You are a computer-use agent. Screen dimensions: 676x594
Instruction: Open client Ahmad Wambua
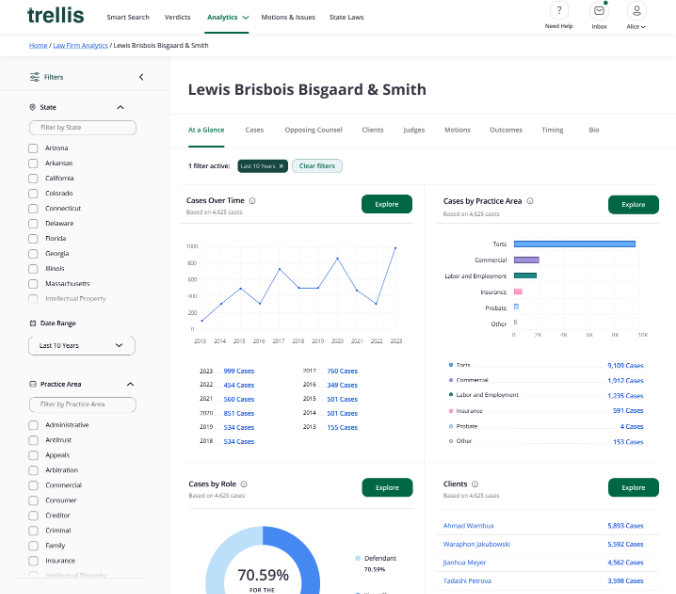468,526
